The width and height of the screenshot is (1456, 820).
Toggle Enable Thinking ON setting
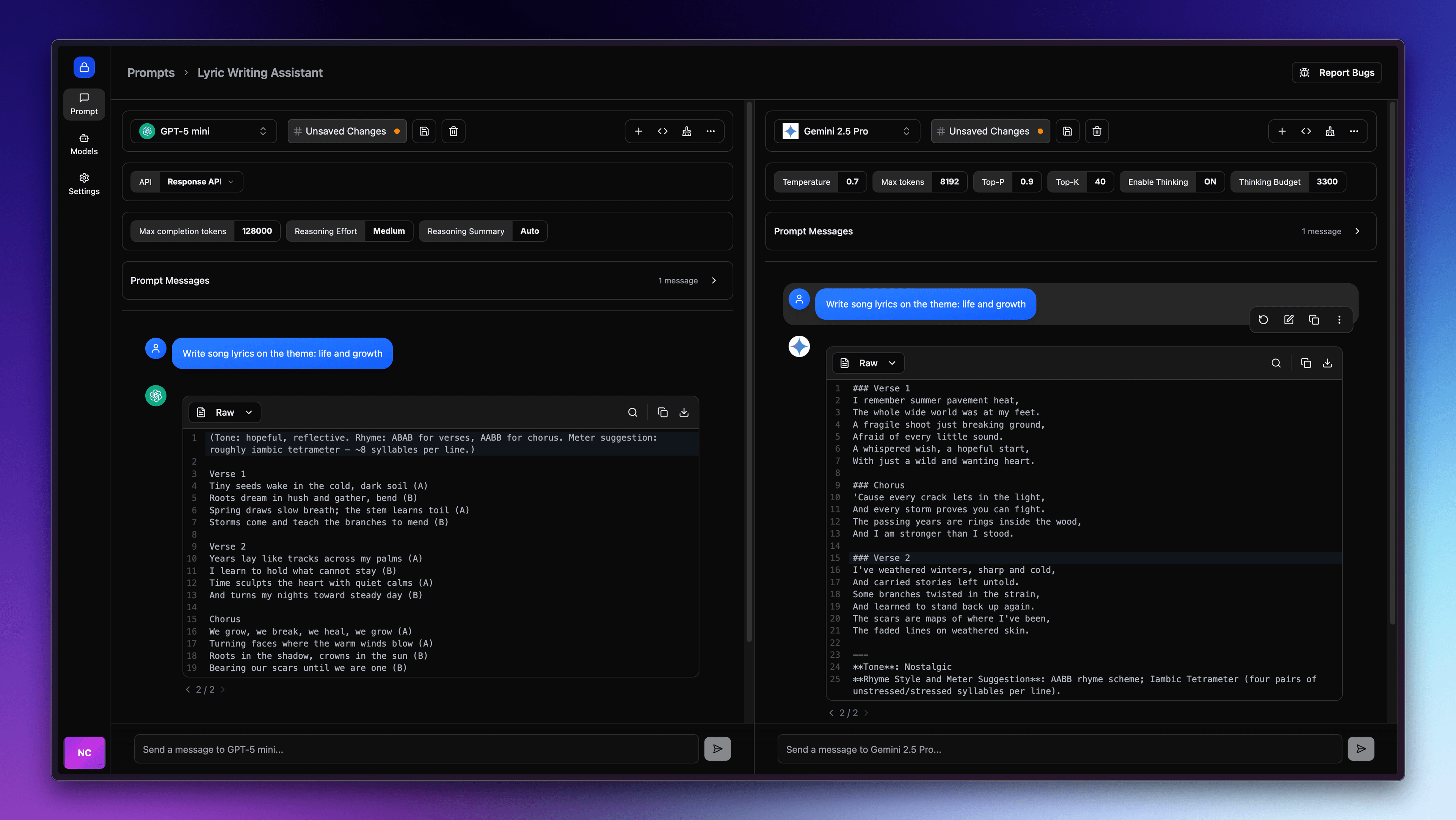(1210, 182)
